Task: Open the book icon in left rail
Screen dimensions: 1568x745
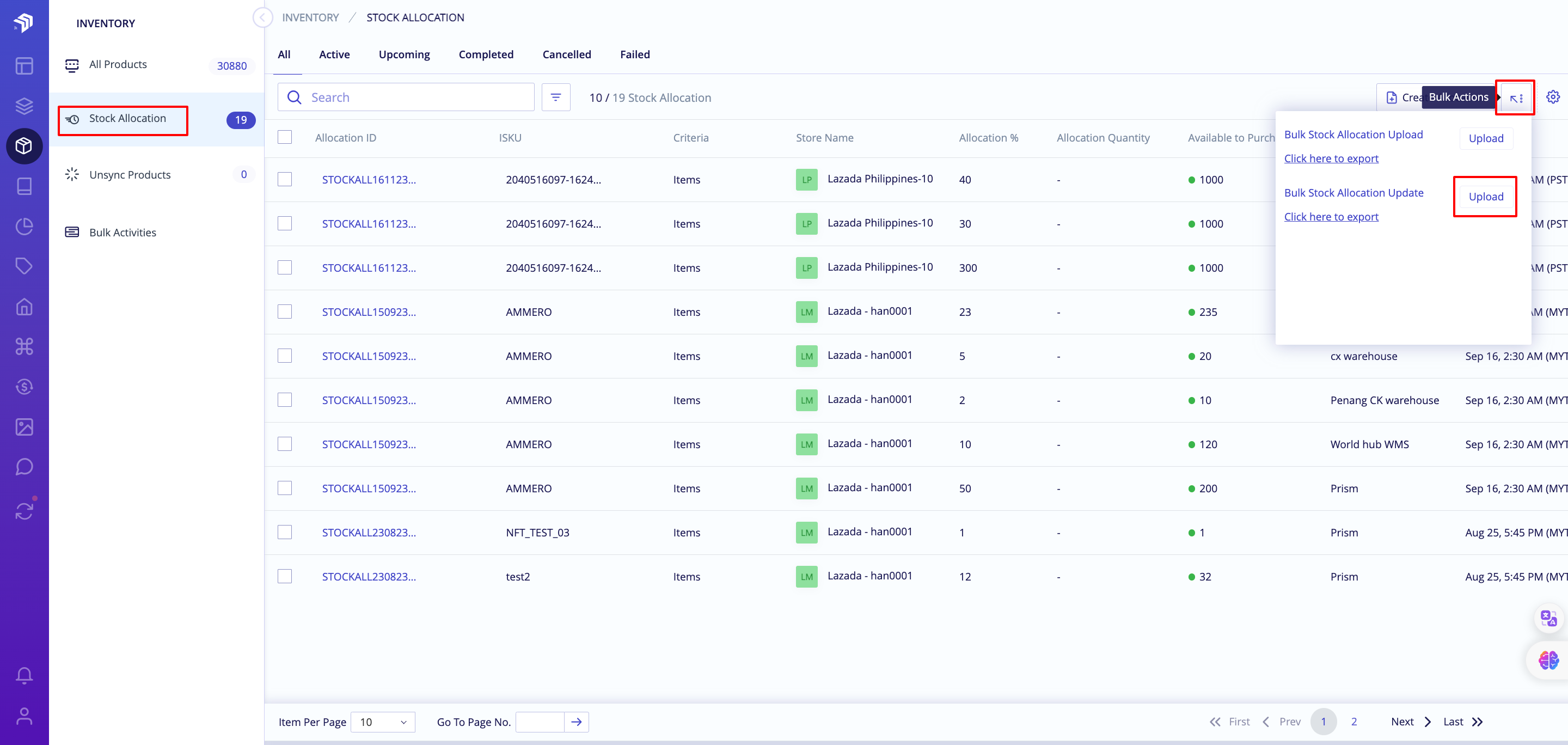Action: [x=24, y=186]
